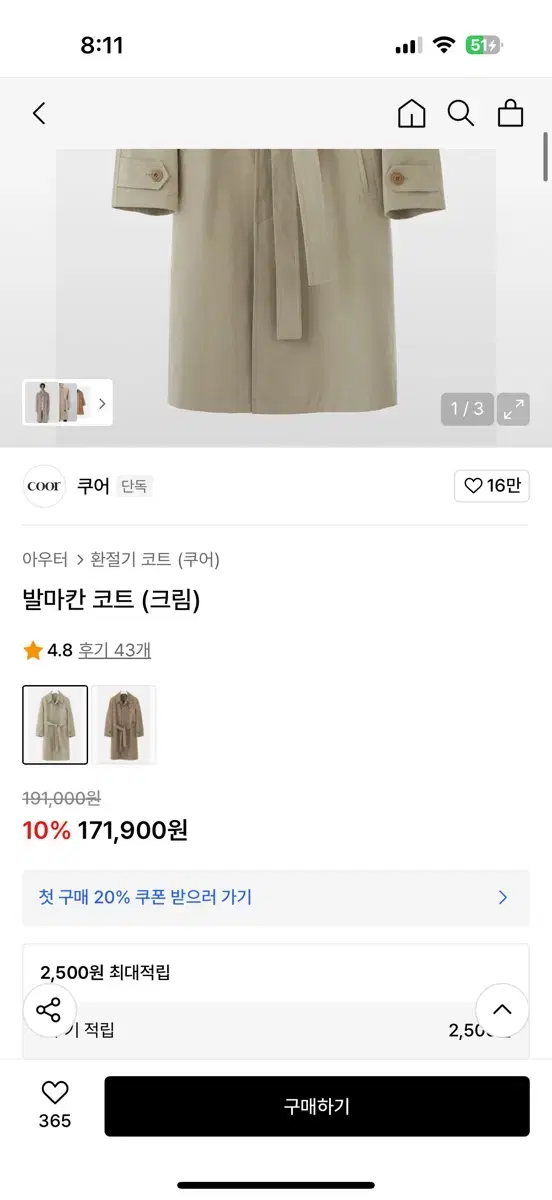Select the cream coat color swatch
This screenshot has width=552, height=1200.
pyautogui.click(x=55, y=725)
